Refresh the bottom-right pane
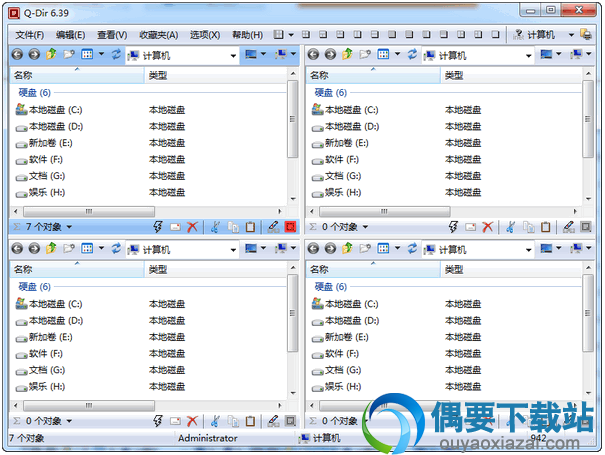 click(412, 248)
